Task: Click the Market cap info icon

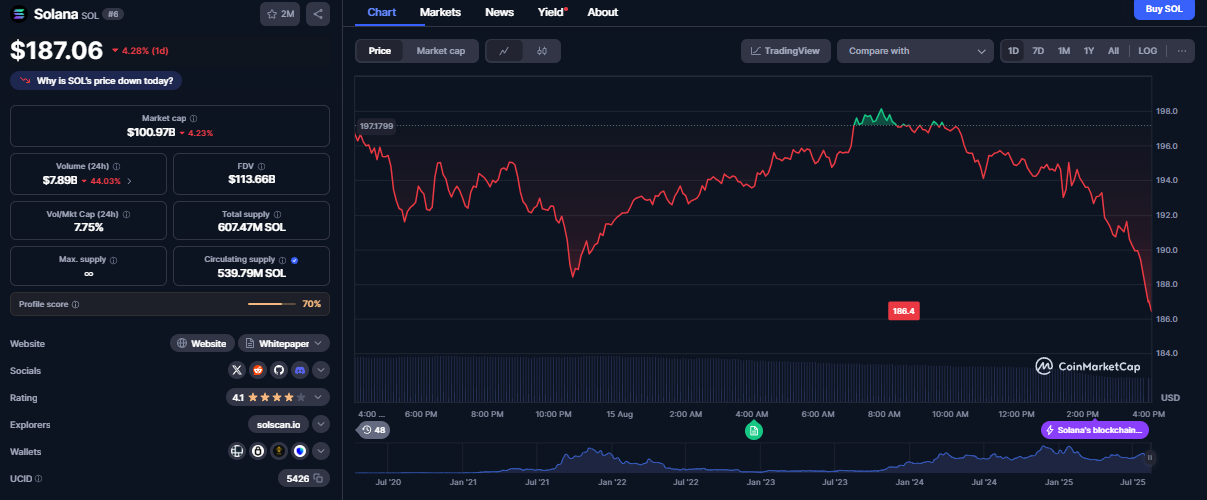Action: tap(193, 118)
